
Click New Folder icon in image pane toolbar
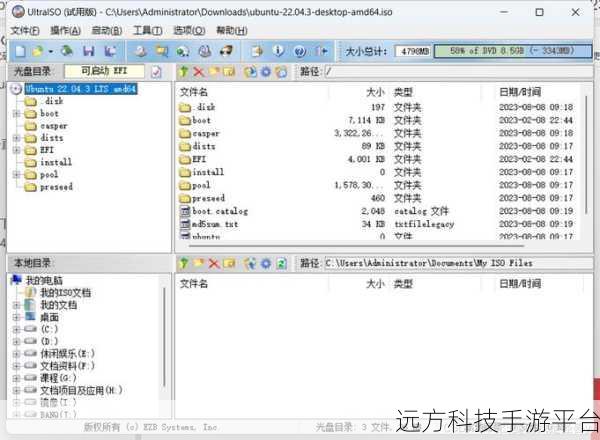point(214,72)
